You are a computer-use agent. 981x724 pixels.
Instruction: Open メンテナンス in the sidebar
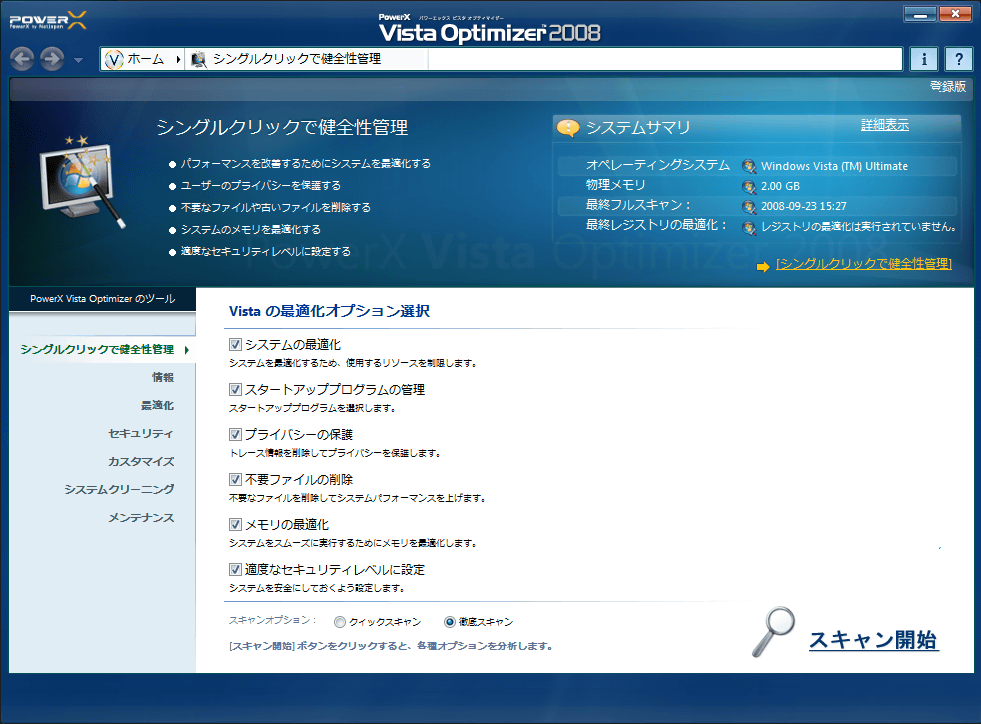click(x=141, y=518)
